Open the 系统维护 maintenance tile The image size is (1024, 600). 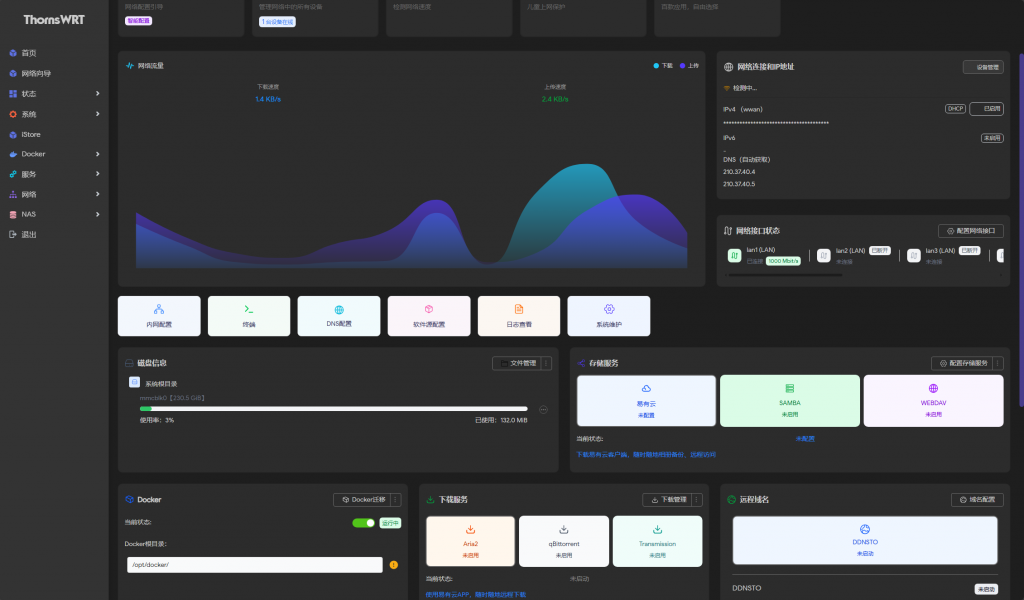coord(608,315)
